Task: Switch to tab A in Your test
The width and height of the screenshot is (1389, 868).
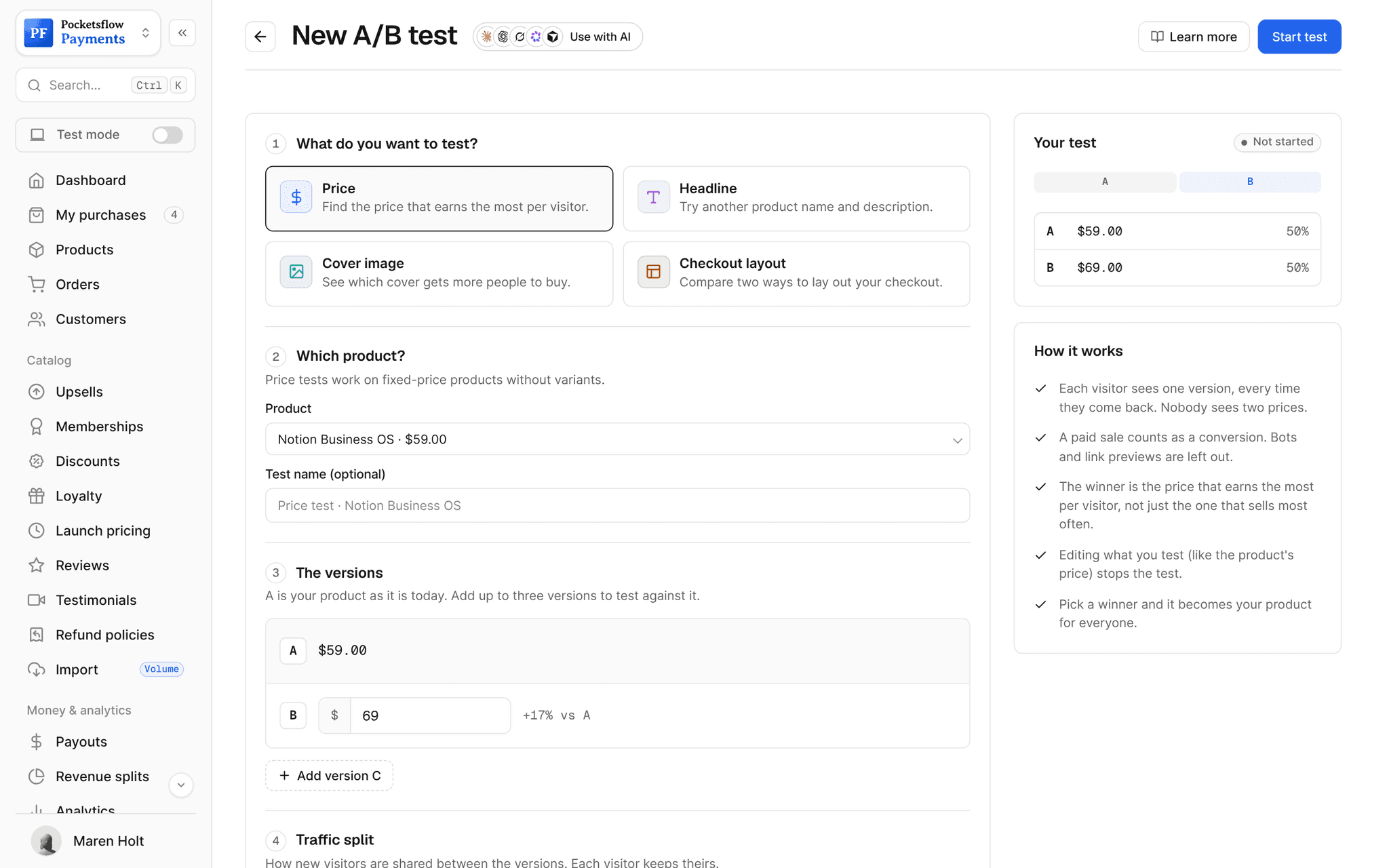Action: coord(1105,182)
